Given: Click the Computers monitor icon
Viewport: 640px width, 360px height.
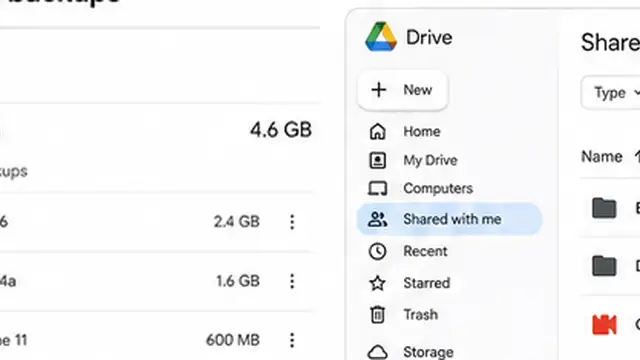Looking at the screenshot, I should [x=378, y=189].
